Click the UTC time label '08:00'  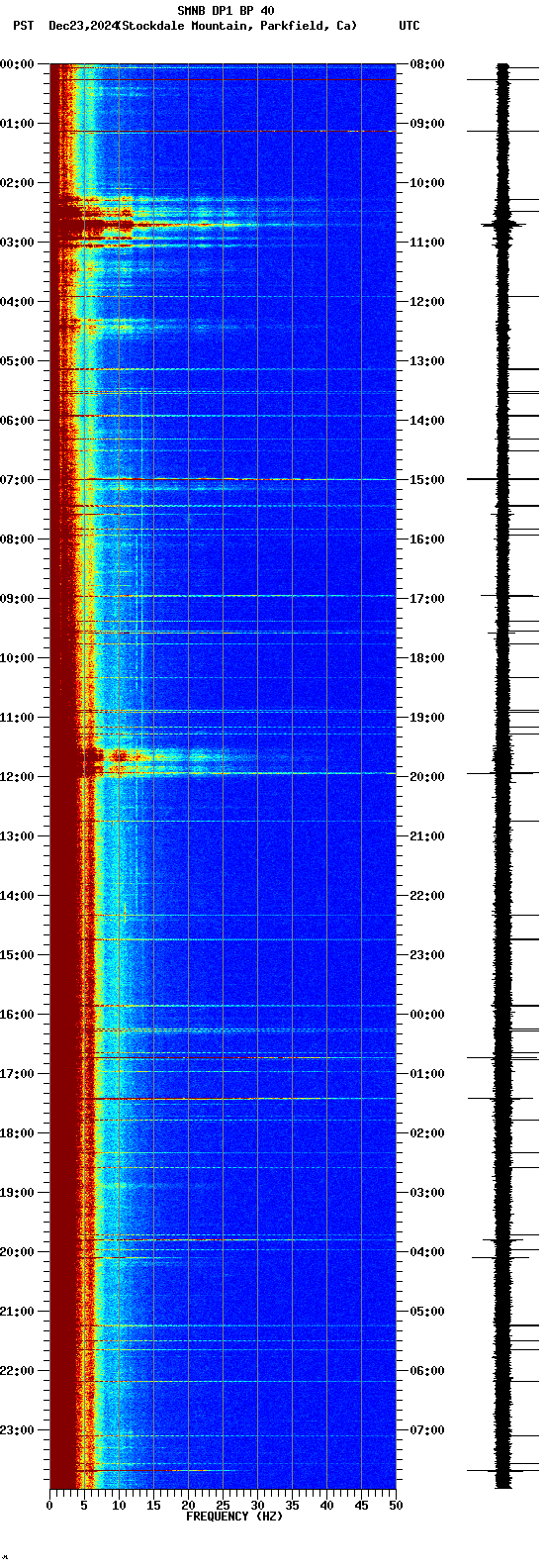click(x=427, y=64)
